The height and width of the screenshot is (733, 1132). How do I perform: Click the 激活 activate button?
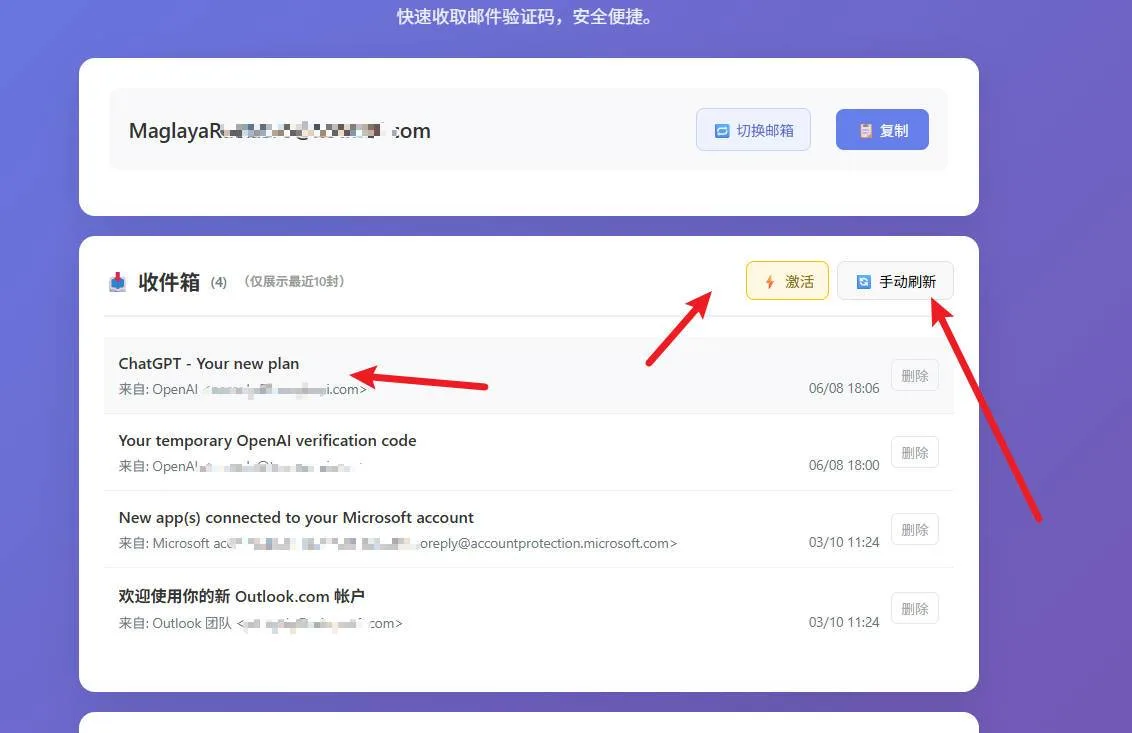pyautogui.click(x=787, y=281)
